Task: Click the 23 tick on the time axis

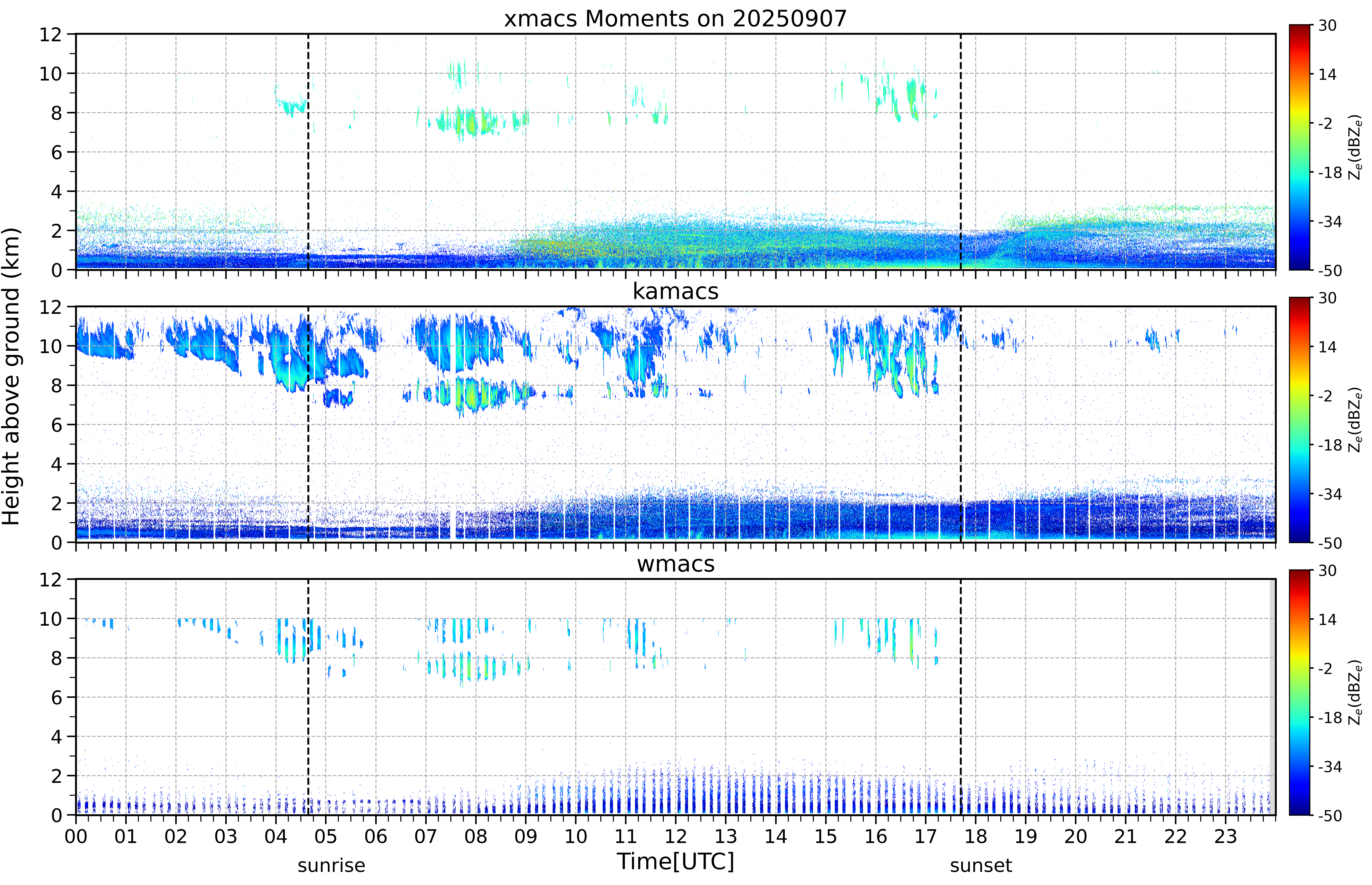Action: pyautogui.click(x=1225, y=836)
